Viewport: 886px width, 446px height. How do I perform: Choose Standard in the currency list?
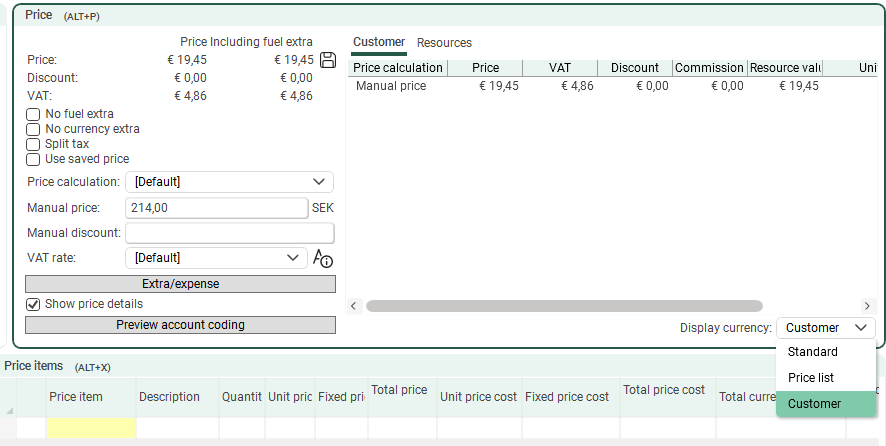point(813,352)
